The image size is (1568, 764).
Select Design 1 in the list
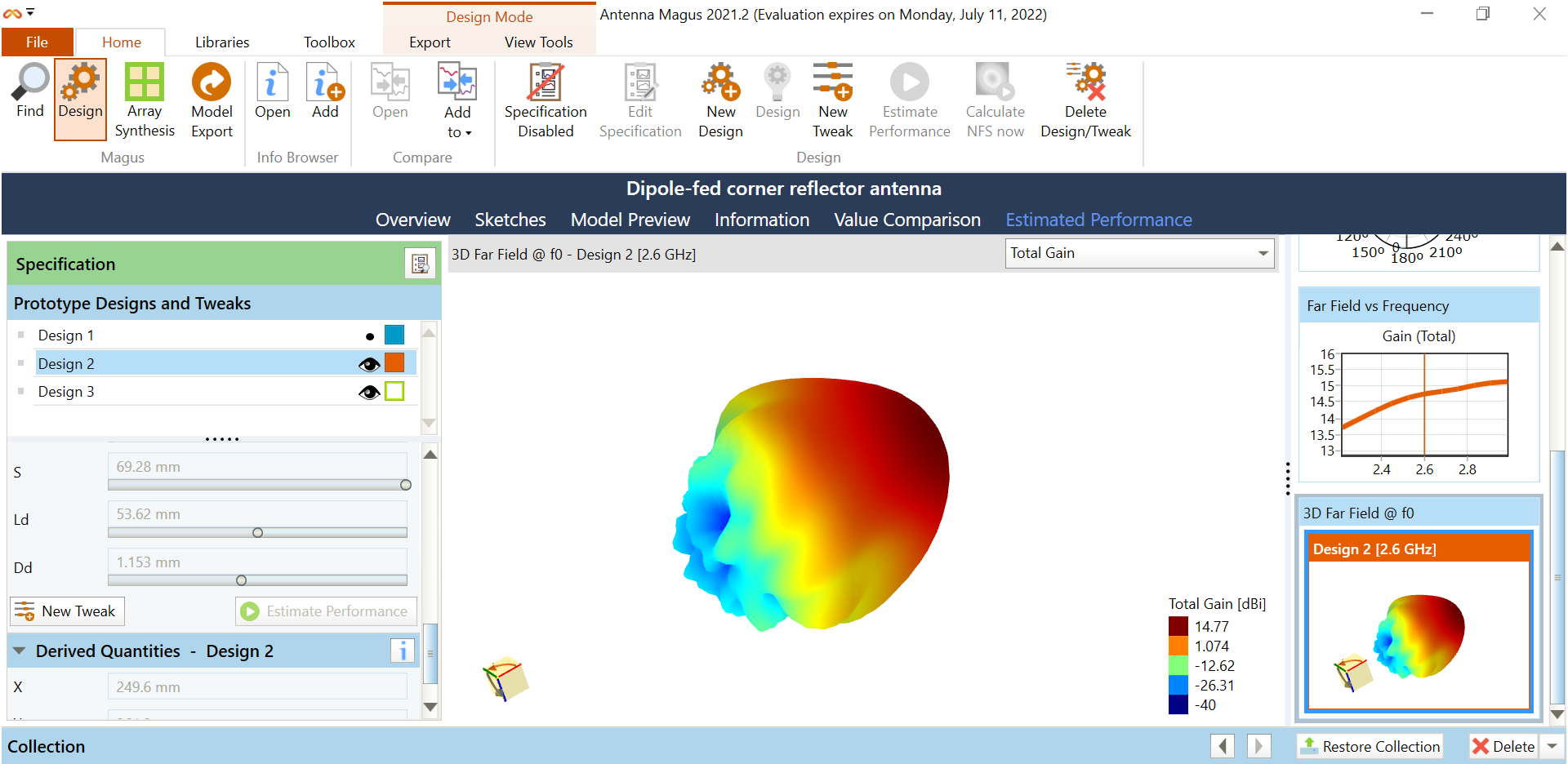click(x=226, y=335)
